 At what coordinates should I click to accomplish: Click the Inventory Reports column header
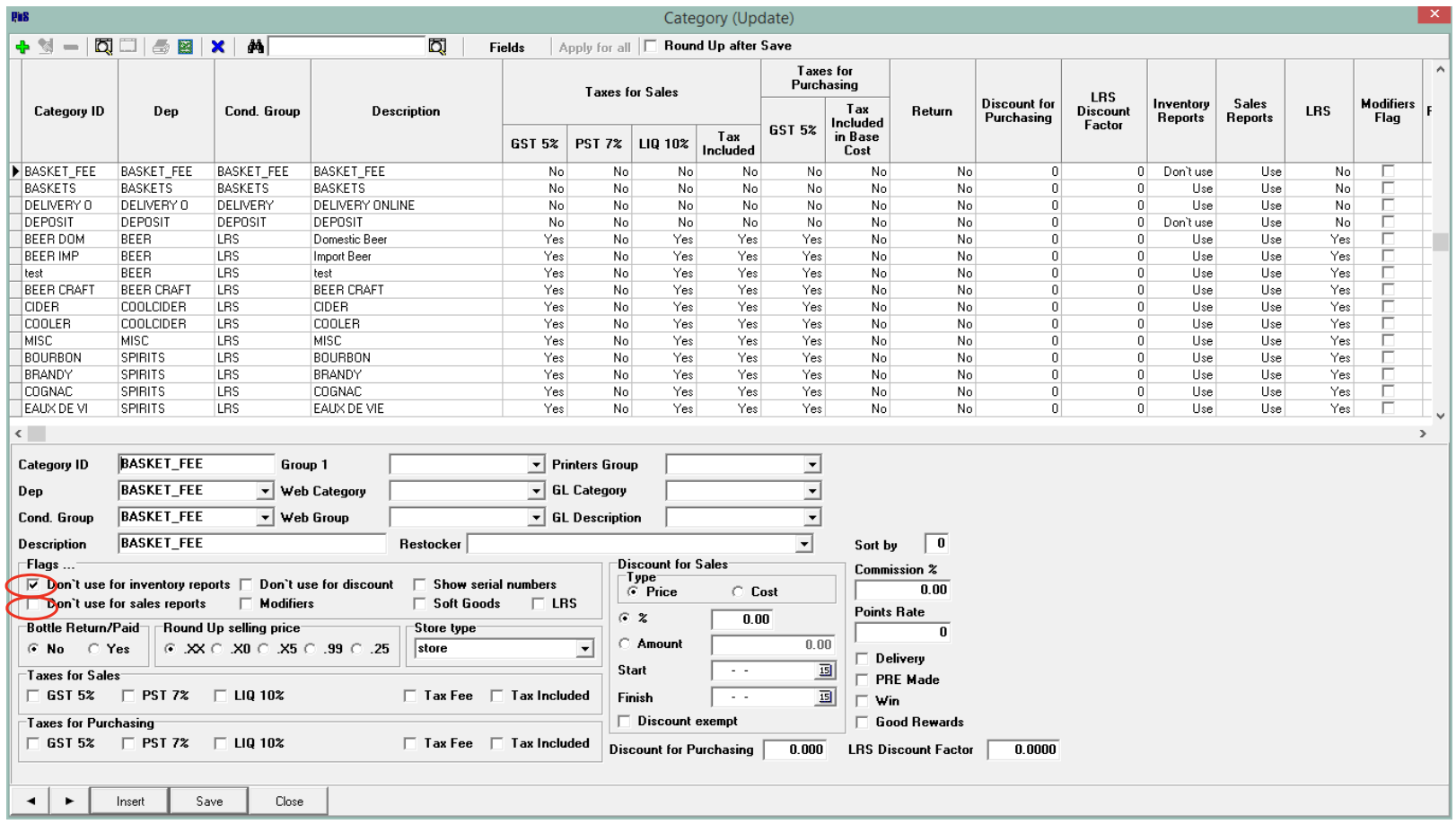(x=1180, y=111)
